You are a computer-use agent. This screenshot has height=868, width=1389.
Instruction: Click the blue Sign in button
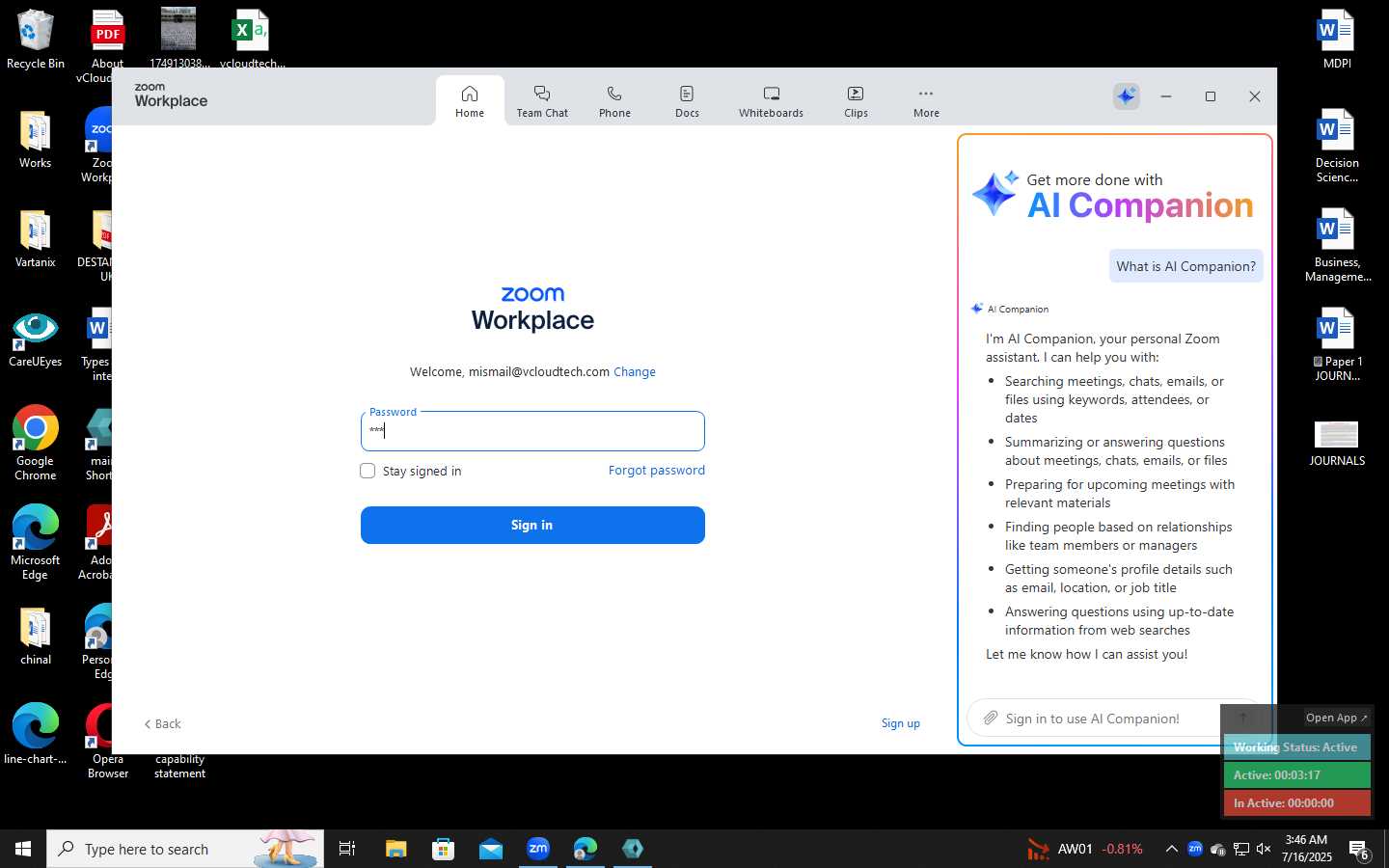tap(532, 526)
